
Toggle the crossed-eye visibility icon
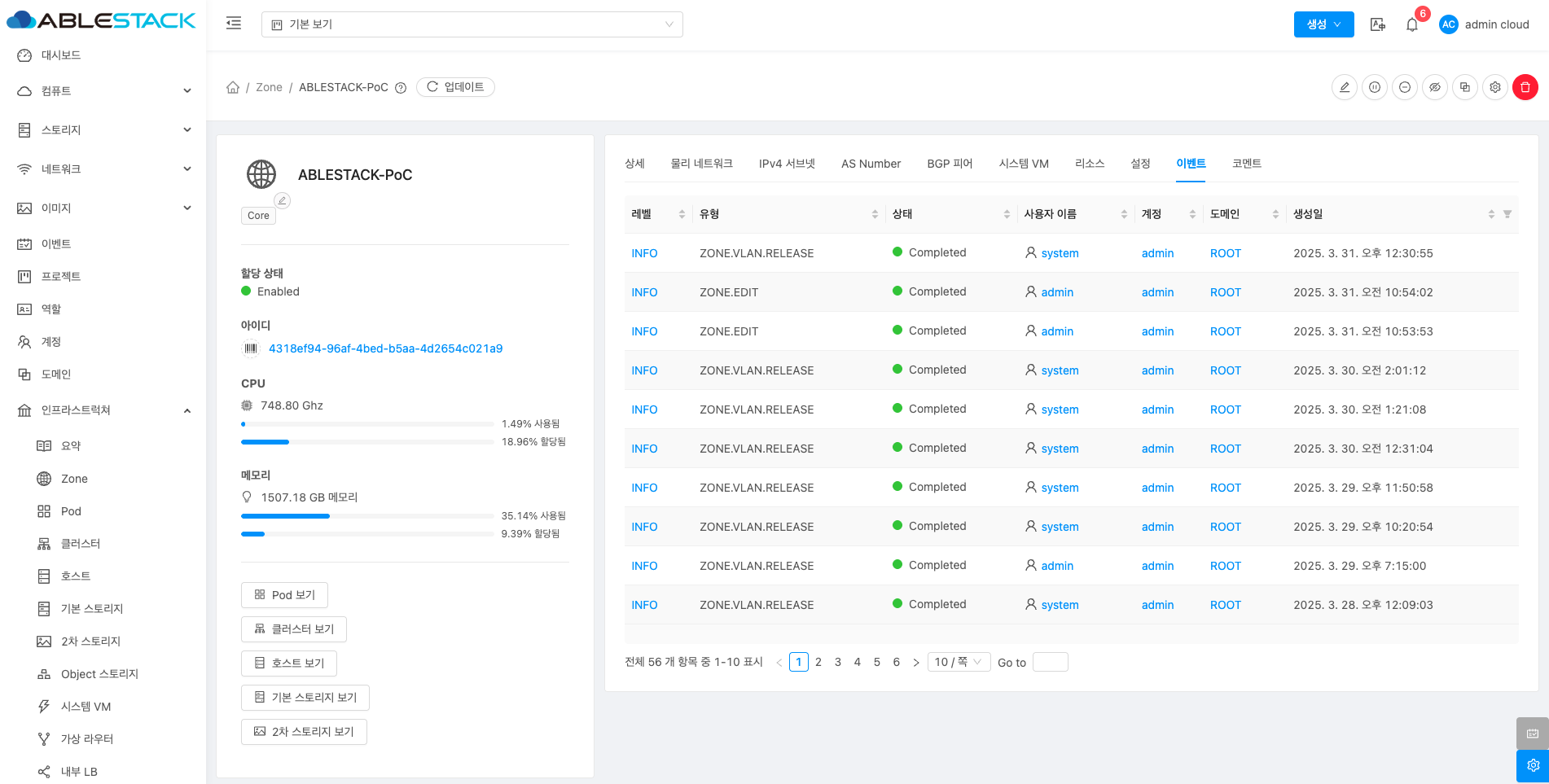click(x=1435, y=87)
